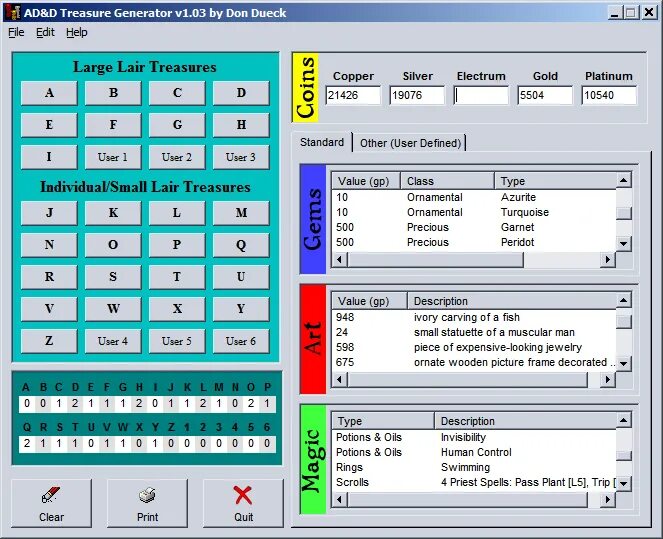Click treasure type T button
663x539 pixels.
pyautogui.click(x=177, y=277)
